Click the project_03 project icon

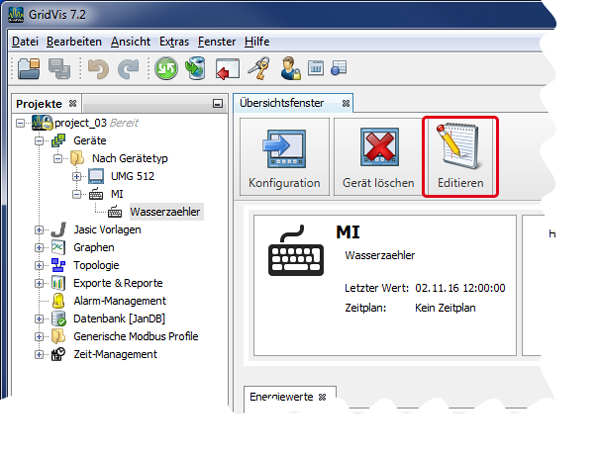(42, 123)
